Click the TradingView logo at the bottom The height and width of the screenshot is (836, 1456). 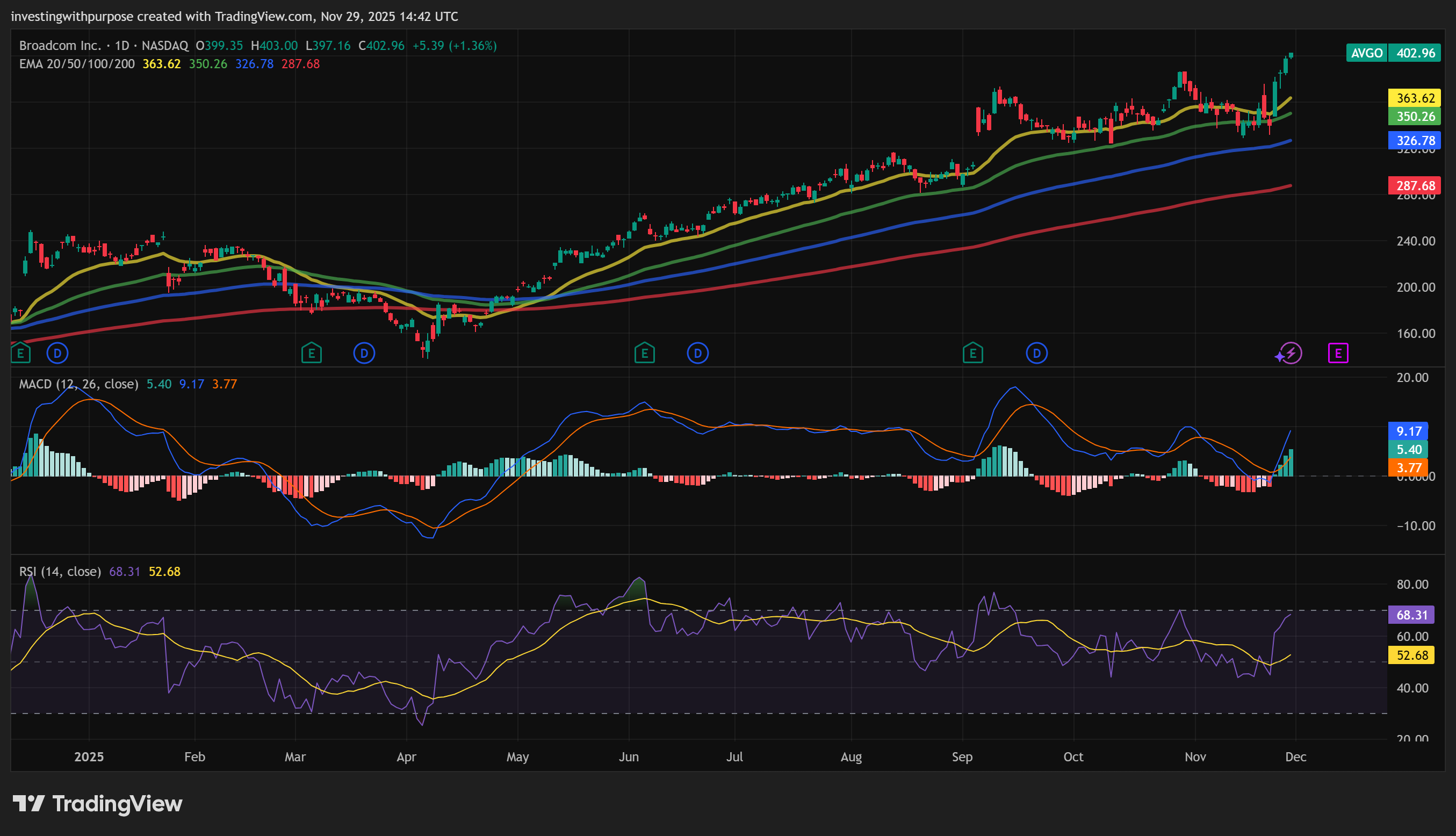click(98, 803)
